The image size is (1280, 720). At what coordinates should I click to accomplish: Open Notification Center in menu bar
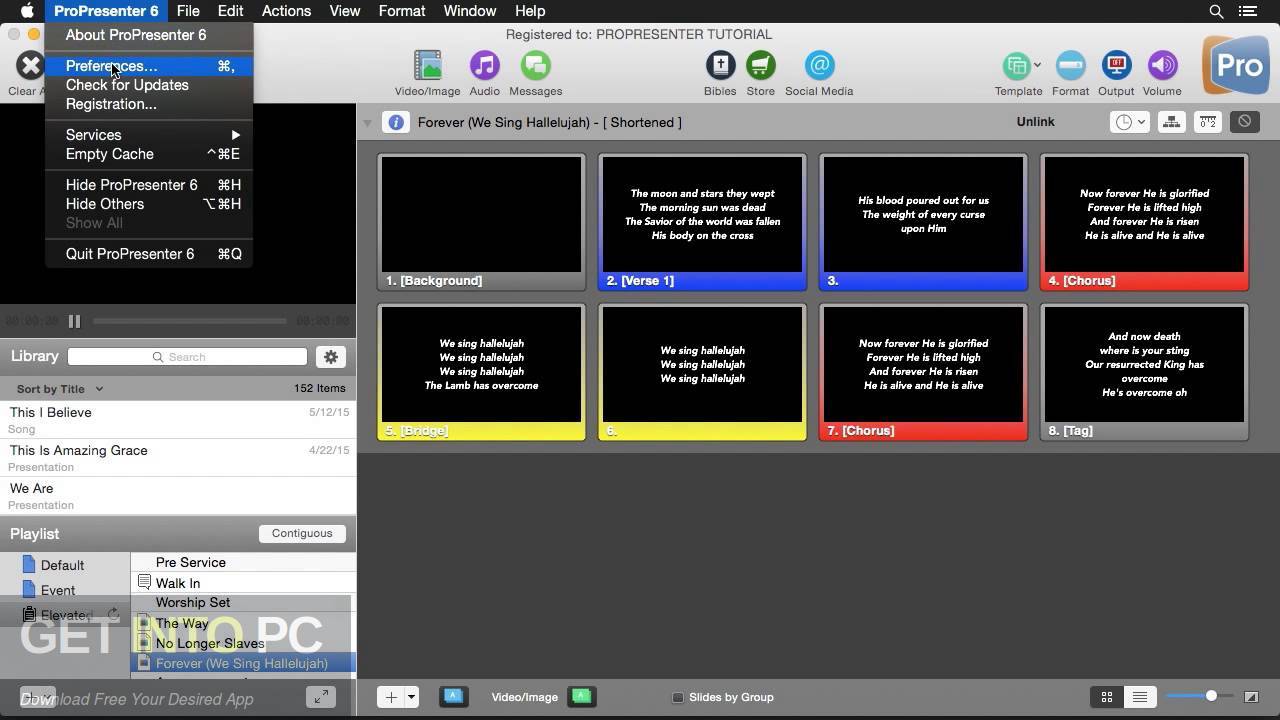point(1247,11)
